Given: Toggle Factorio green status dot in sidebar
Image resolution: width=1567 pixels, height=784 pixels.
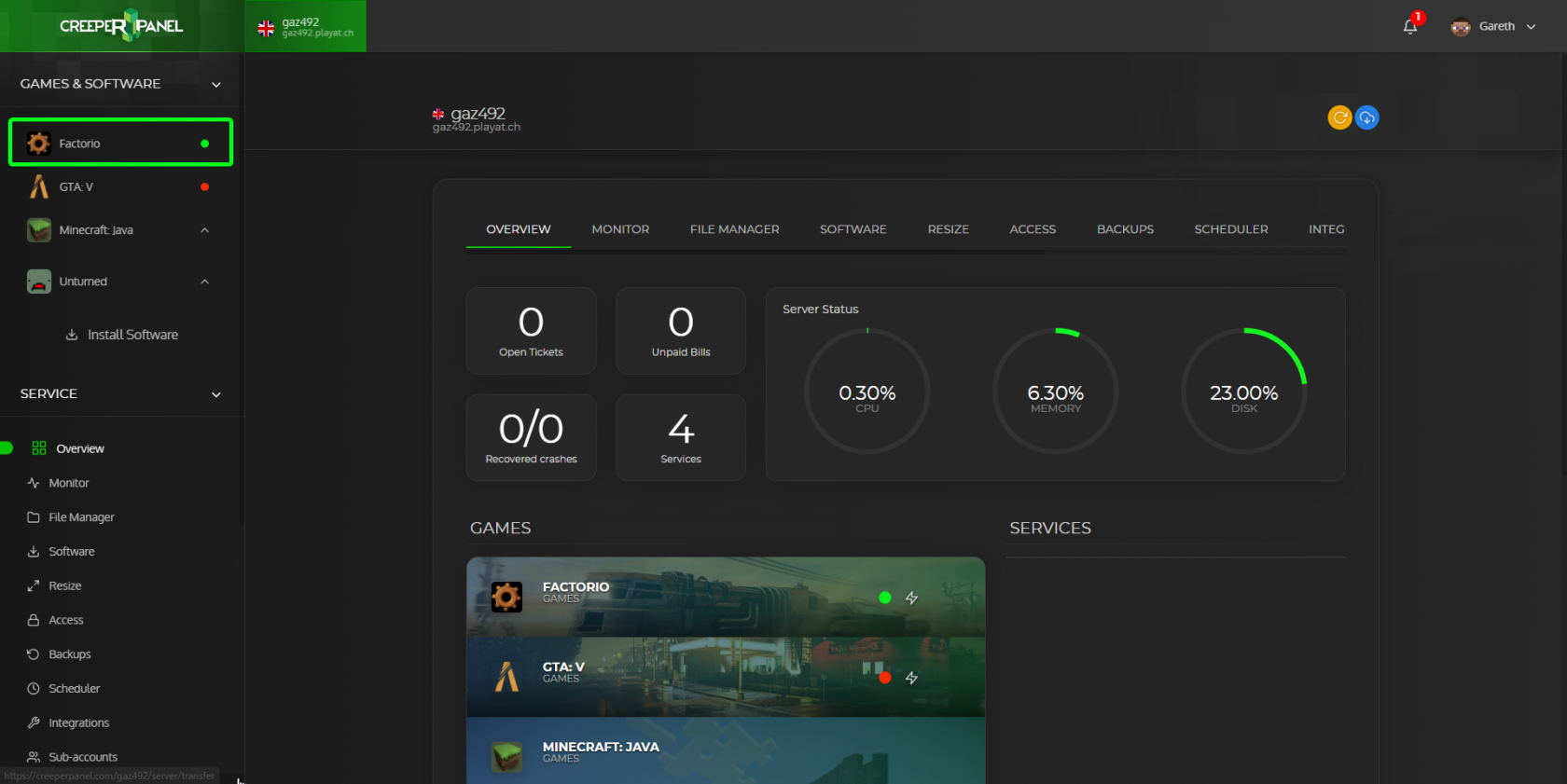Looking at the screenshot, I should coord(204,144).
